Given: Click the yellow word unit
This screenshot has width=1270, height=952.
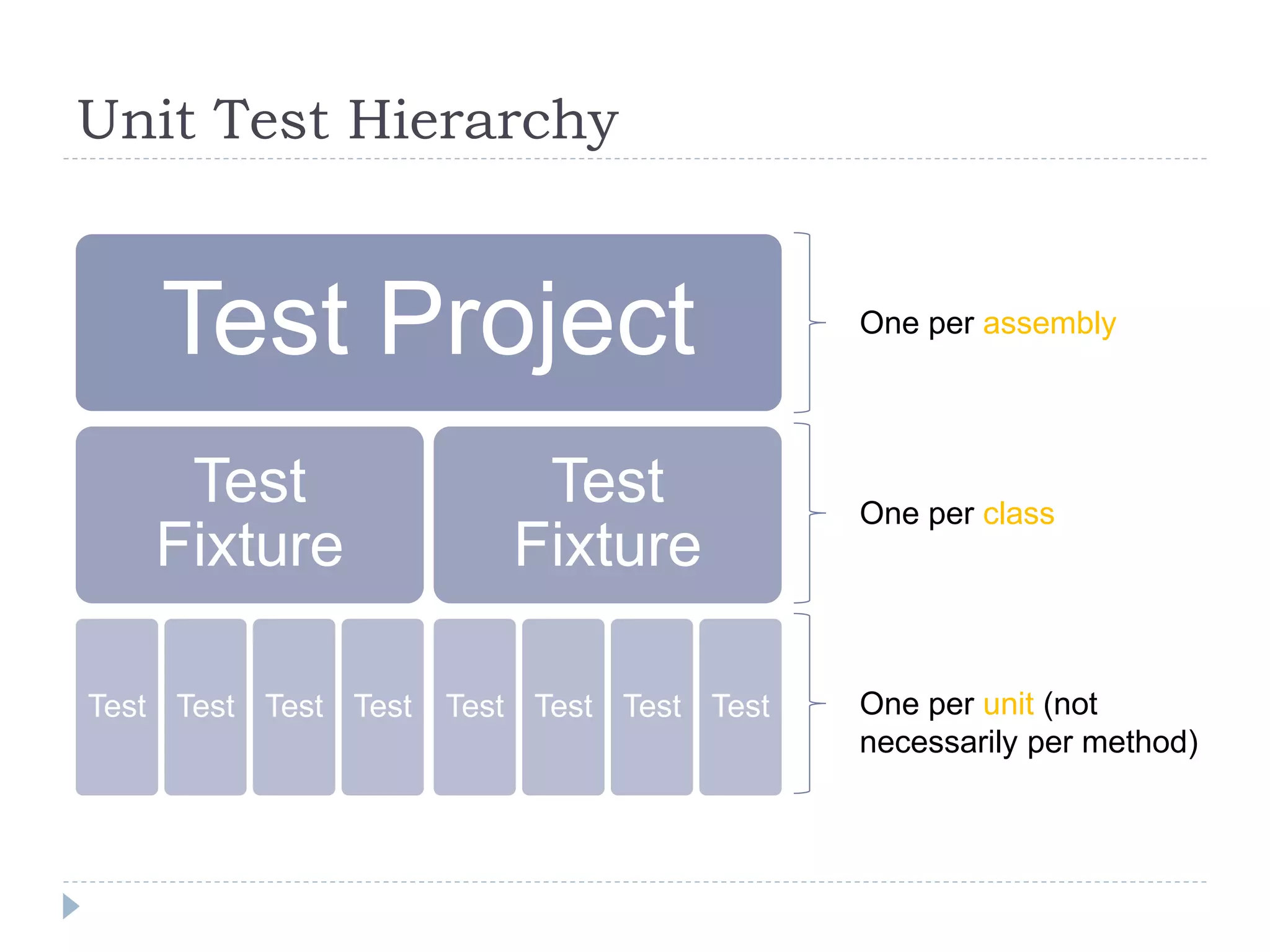Looking at the screenshot, I should tap(1008, 704).
